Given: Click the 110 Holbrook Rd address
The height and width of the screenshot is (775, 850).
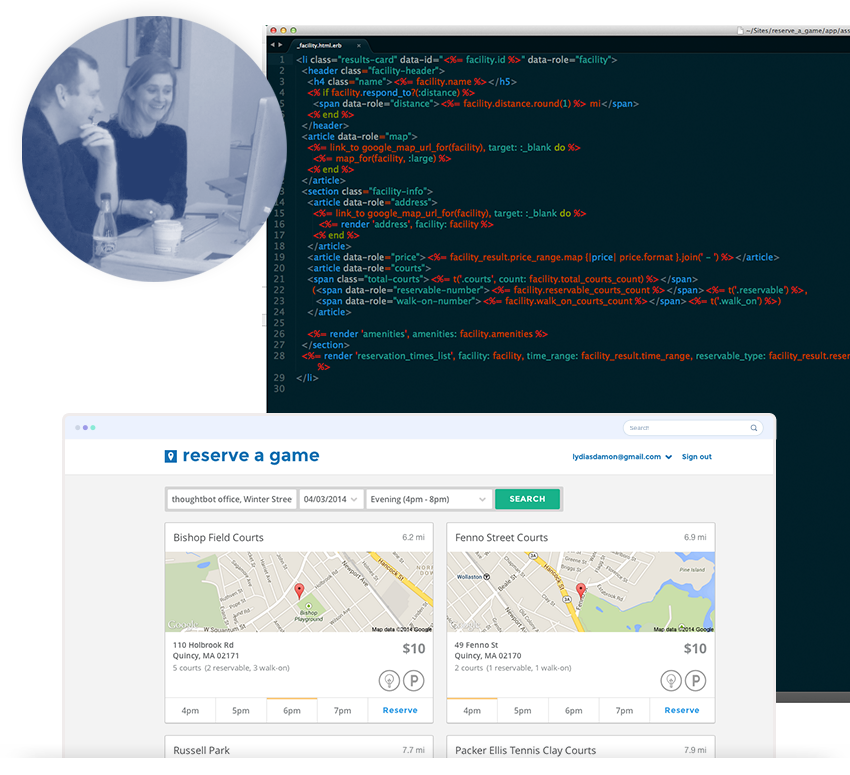Looking at the screenshot, I should [x=206, y=650].
